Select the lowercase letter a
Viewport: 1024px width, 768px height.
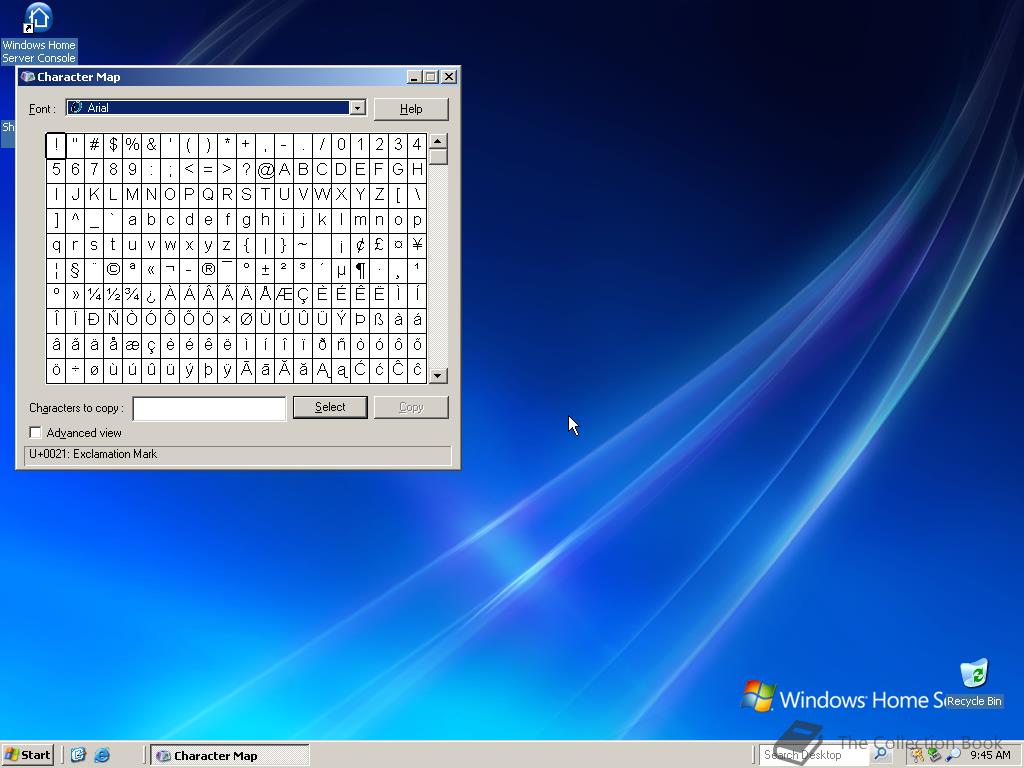point(132,219)
